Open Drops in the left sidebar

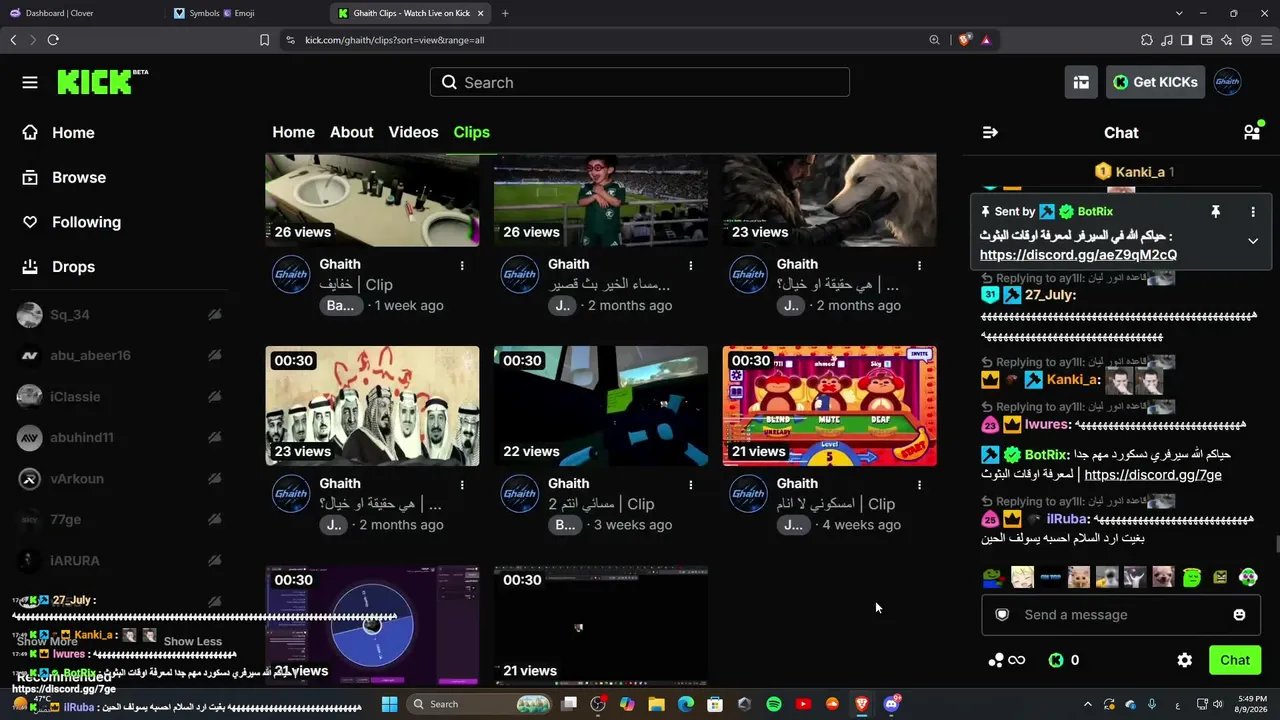point(73,267)
